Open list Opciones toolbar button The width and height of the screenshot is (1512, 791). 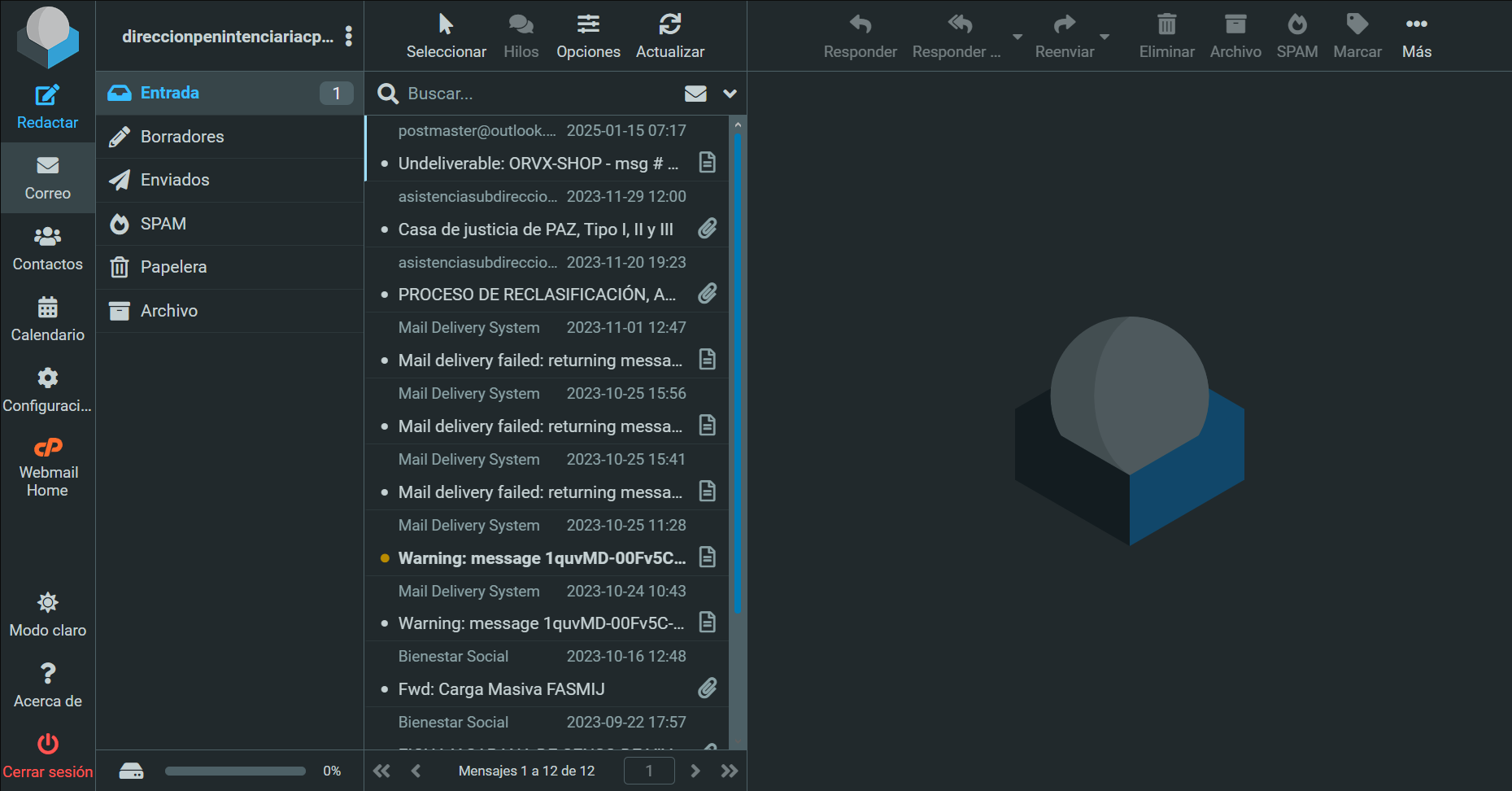[588, 37]
